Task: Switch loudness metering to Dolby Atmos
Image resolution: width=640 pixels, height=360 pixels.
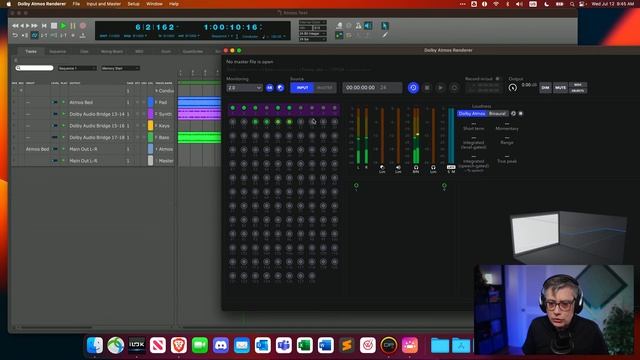Action: [x=472, y=113]
